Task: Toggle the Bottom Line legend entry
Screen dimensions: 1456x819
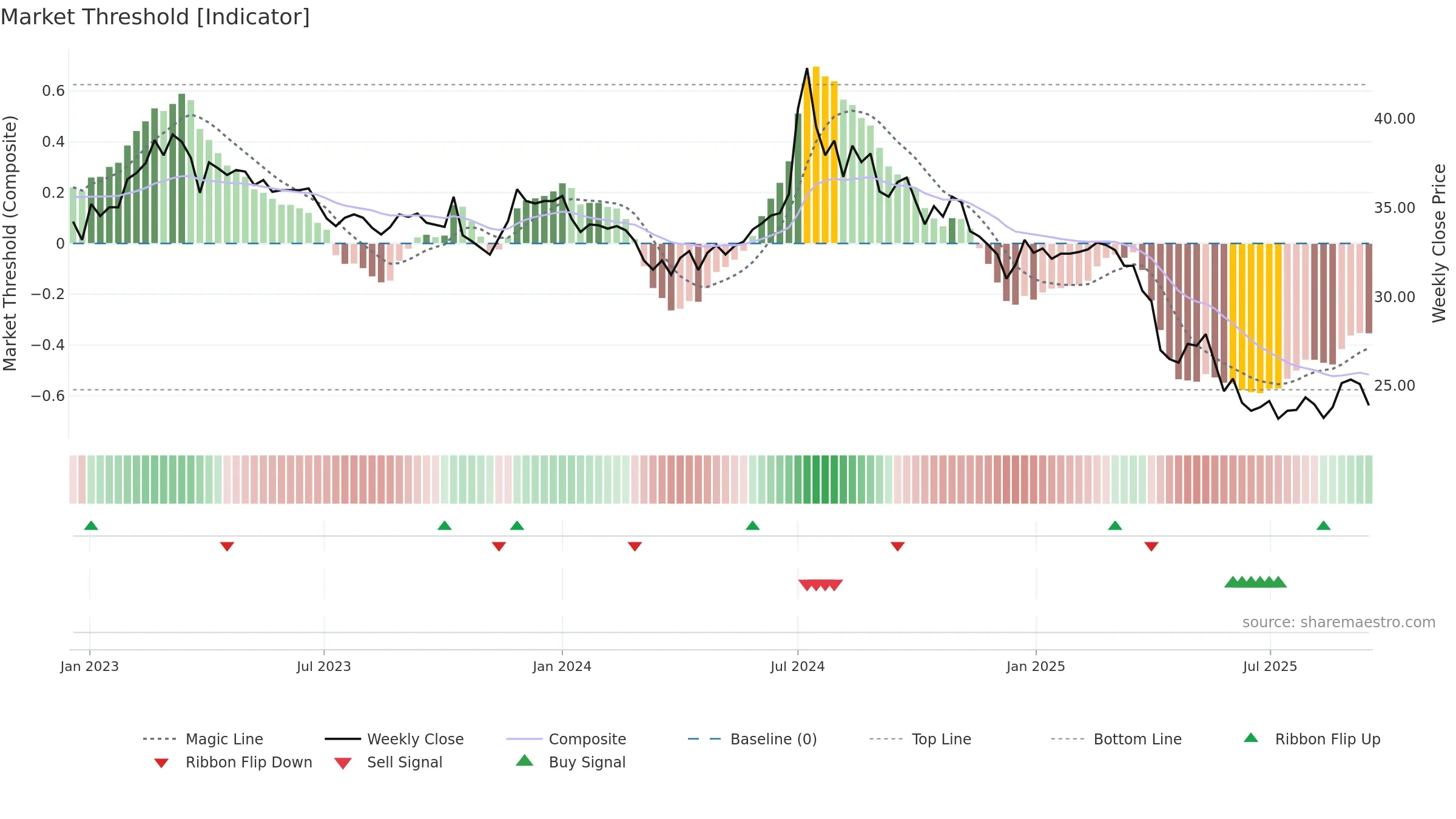Action: 1116,739
